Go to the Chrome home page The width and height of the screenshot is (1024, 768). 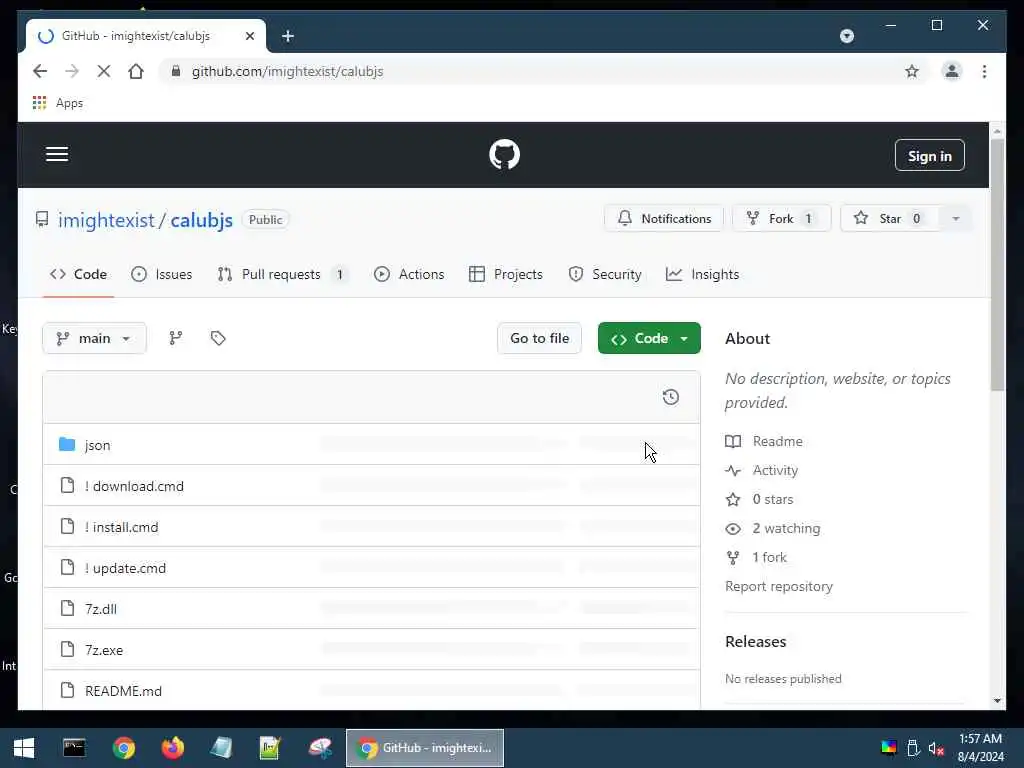[x=136, y=71]
